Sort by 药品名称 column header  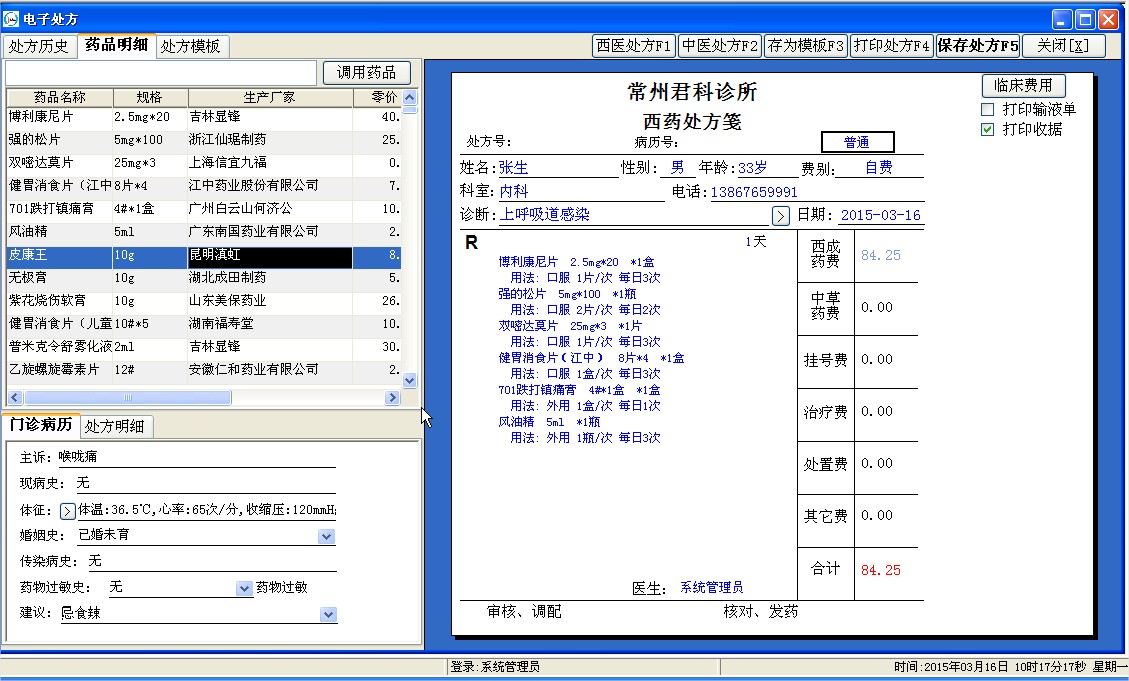tap(60, 97)
